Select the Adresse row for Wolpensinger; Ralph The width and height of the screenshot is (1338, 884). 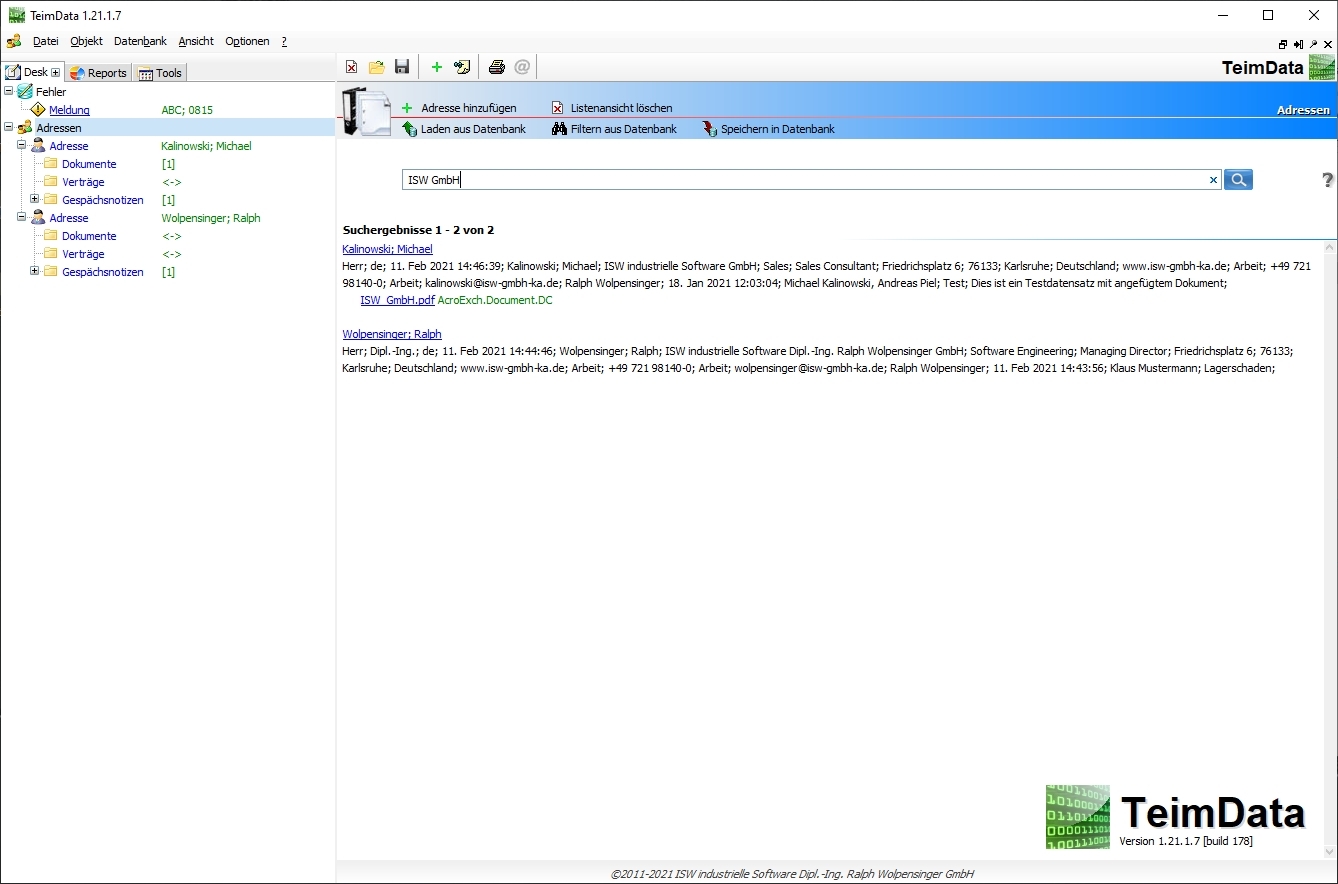69,218
